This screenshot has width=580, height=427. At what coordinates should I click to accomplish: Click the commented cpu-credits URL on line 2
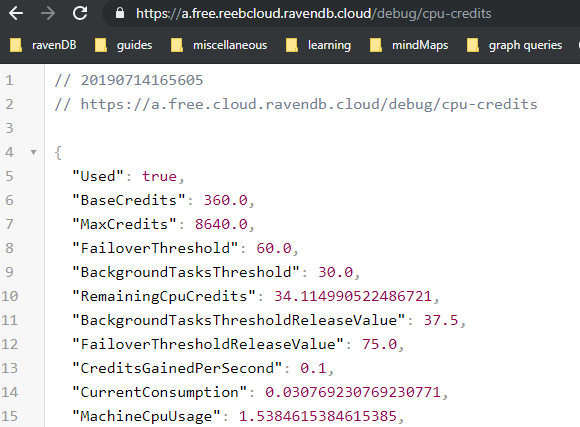coord(309,104)
